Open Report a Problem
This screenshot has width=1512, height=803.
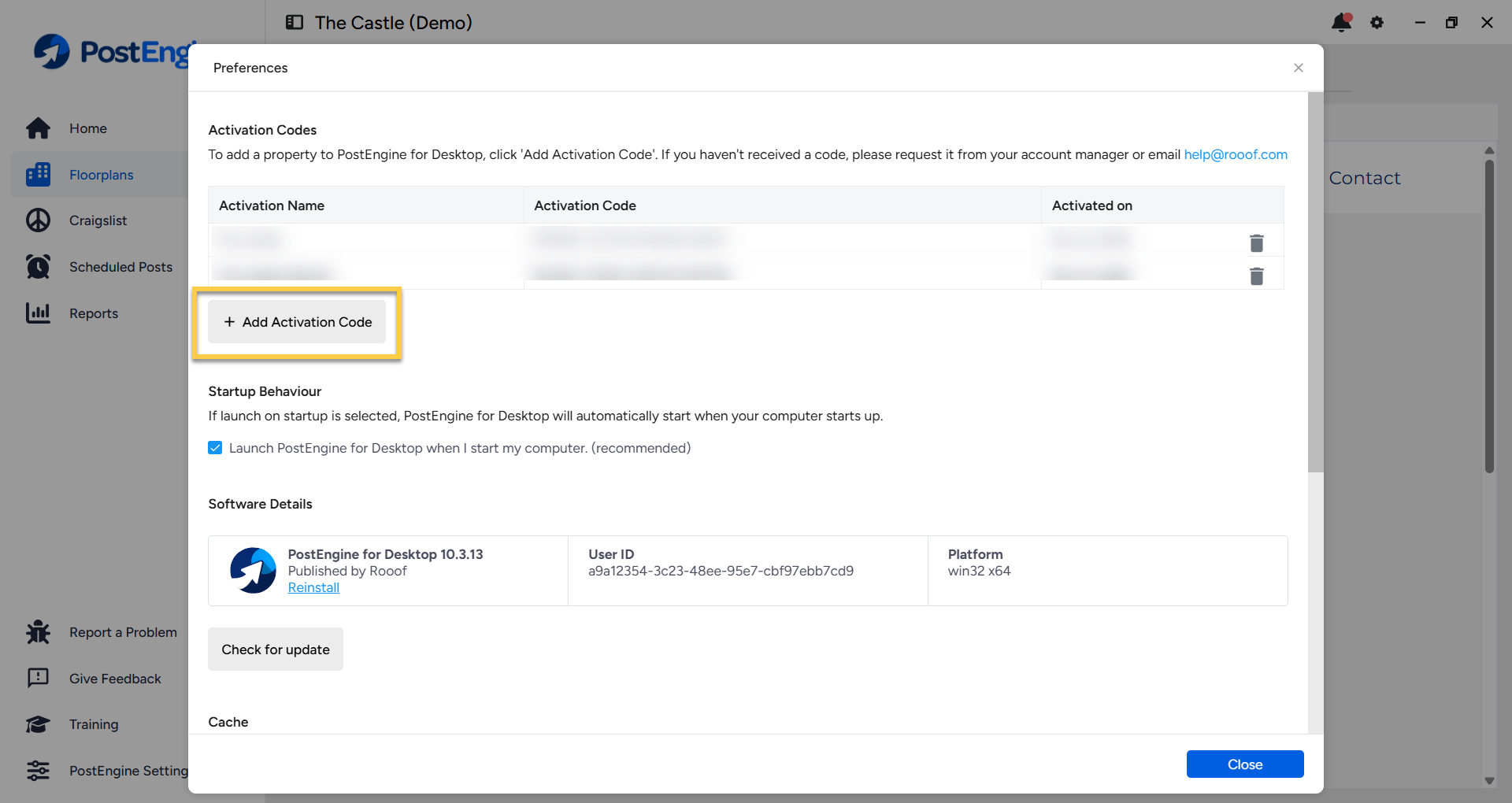click(x=122, y=631)
